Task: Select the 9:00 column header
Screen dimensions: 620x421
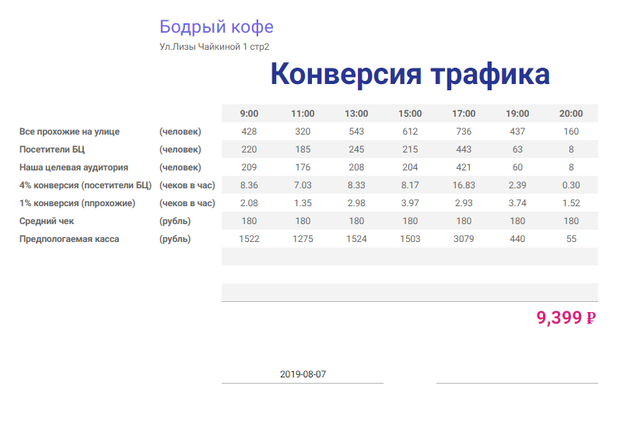Action: pyautogui.click(x=249, y=114)
